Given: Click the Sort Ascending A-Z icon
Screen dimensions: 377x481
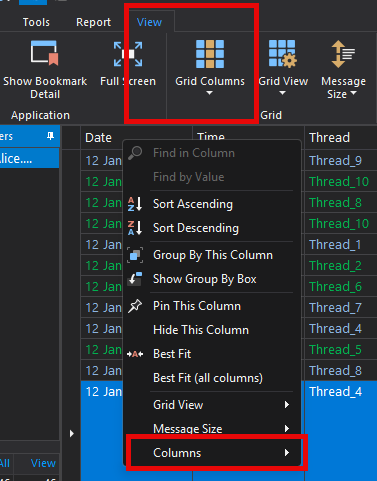Looking at the screenshot, I should click(x=135, y=204).
